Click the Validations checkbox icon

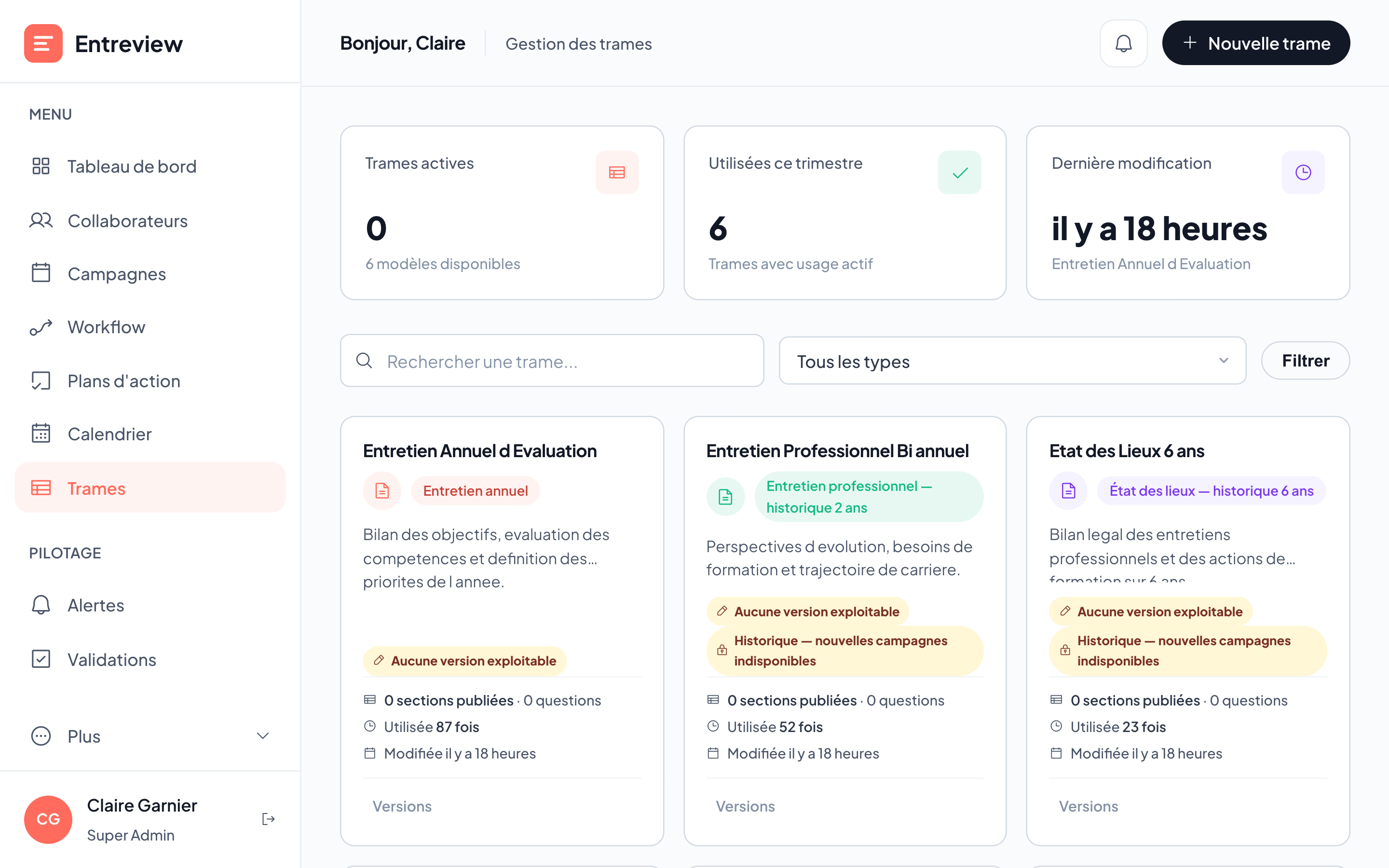pos(41,659)
